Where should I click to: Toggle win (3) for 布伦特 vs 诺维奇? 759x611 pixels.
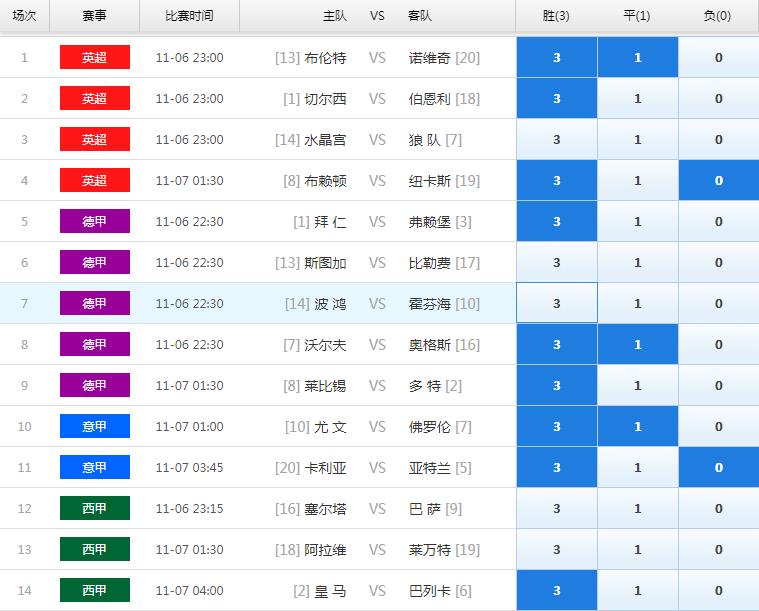pos(557,58)
